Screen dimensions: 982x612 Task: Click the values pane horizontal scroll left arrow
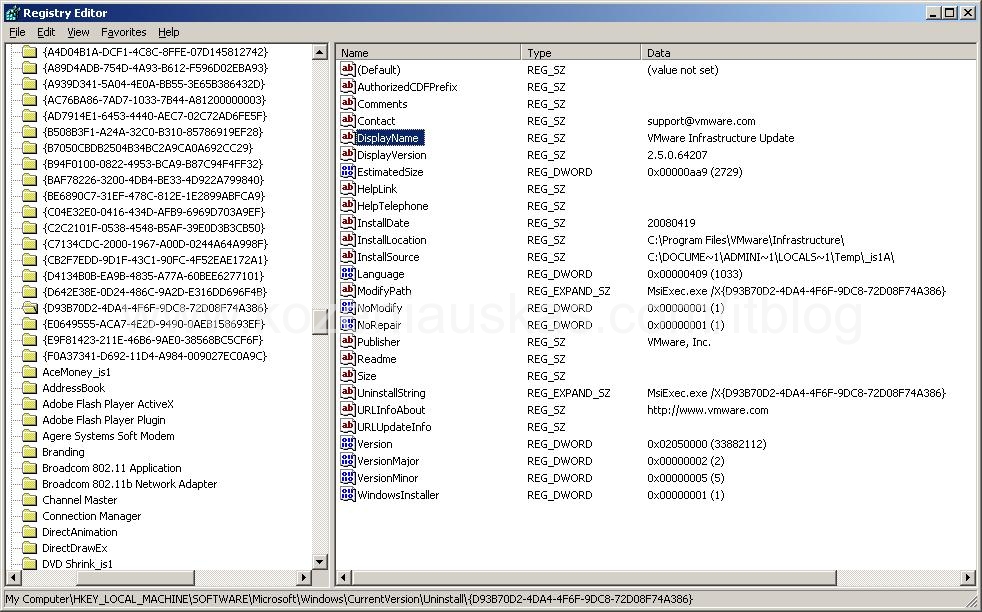pos(344,578)
